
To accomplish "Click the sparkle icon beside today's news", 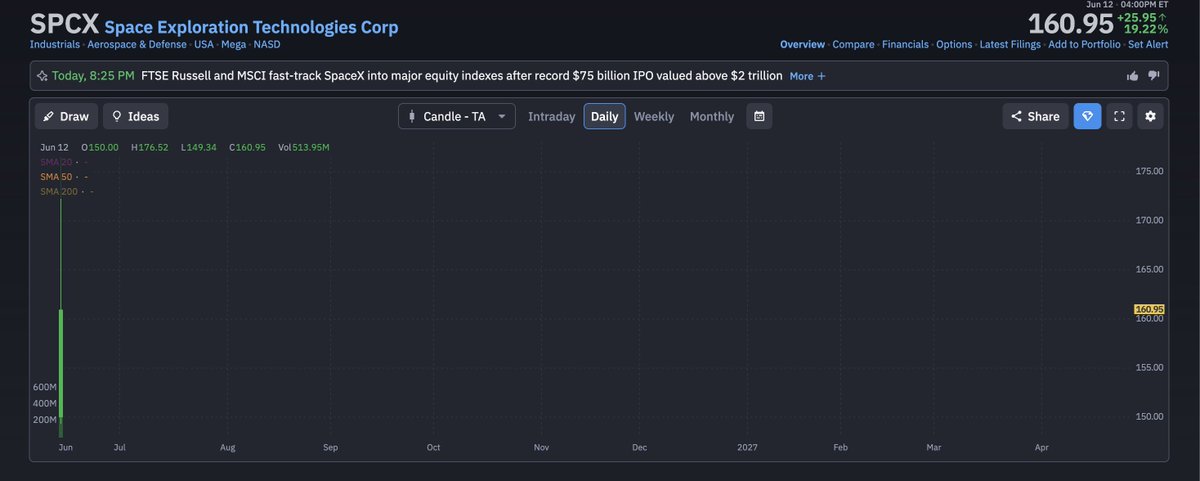I will 42,76.
